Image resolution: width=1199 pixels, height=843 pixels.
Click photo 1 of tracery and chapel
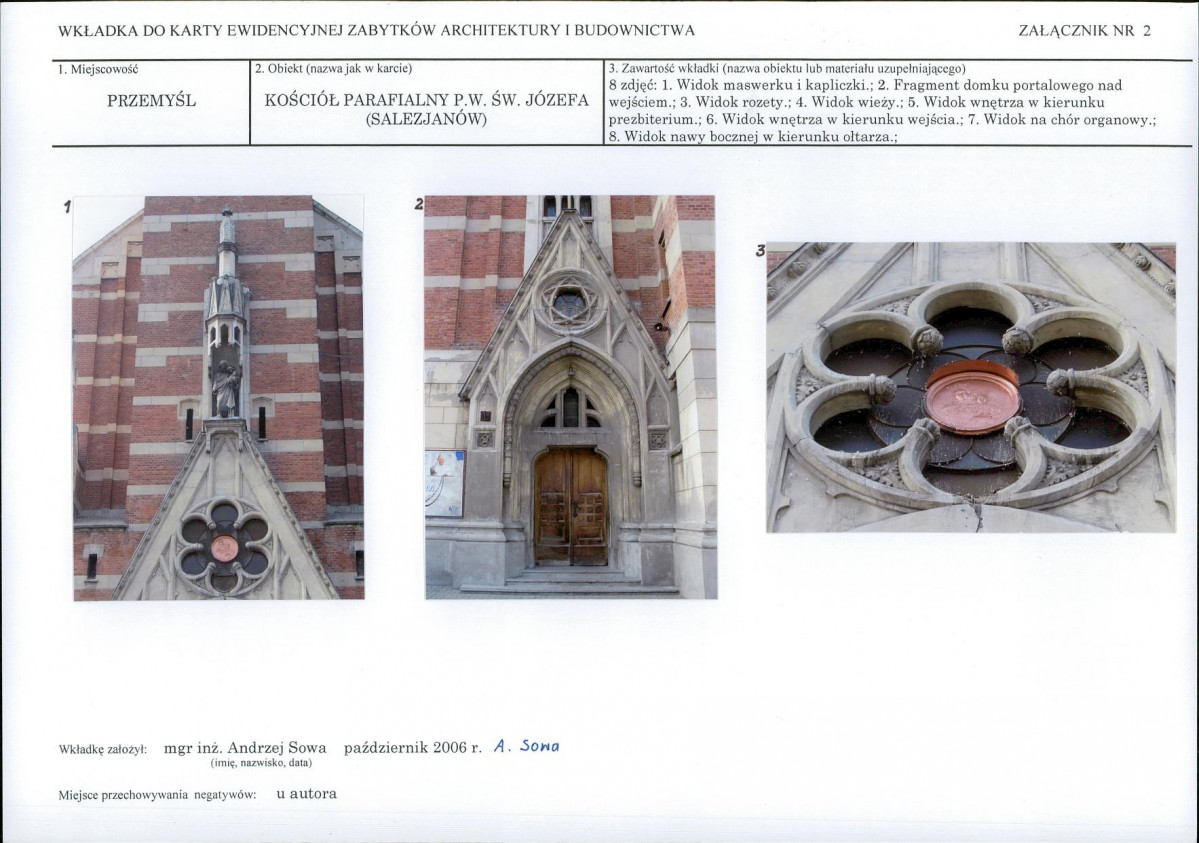(219, 398)
